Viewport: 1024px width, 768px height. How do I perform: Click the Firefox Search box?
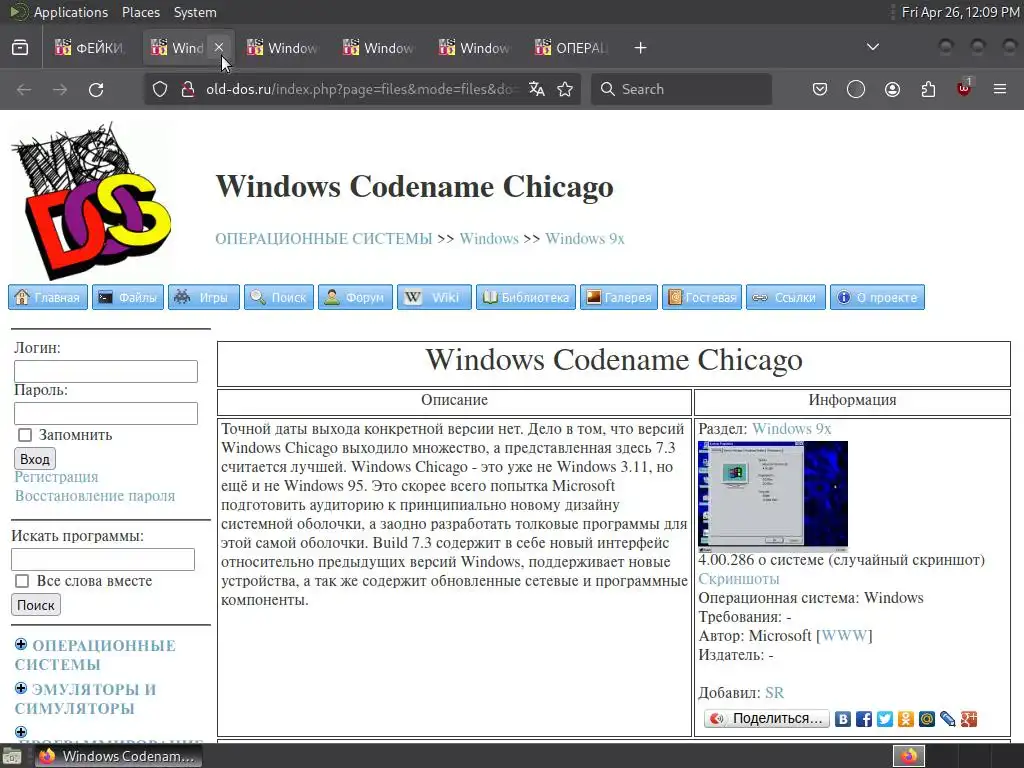[681, 89]
